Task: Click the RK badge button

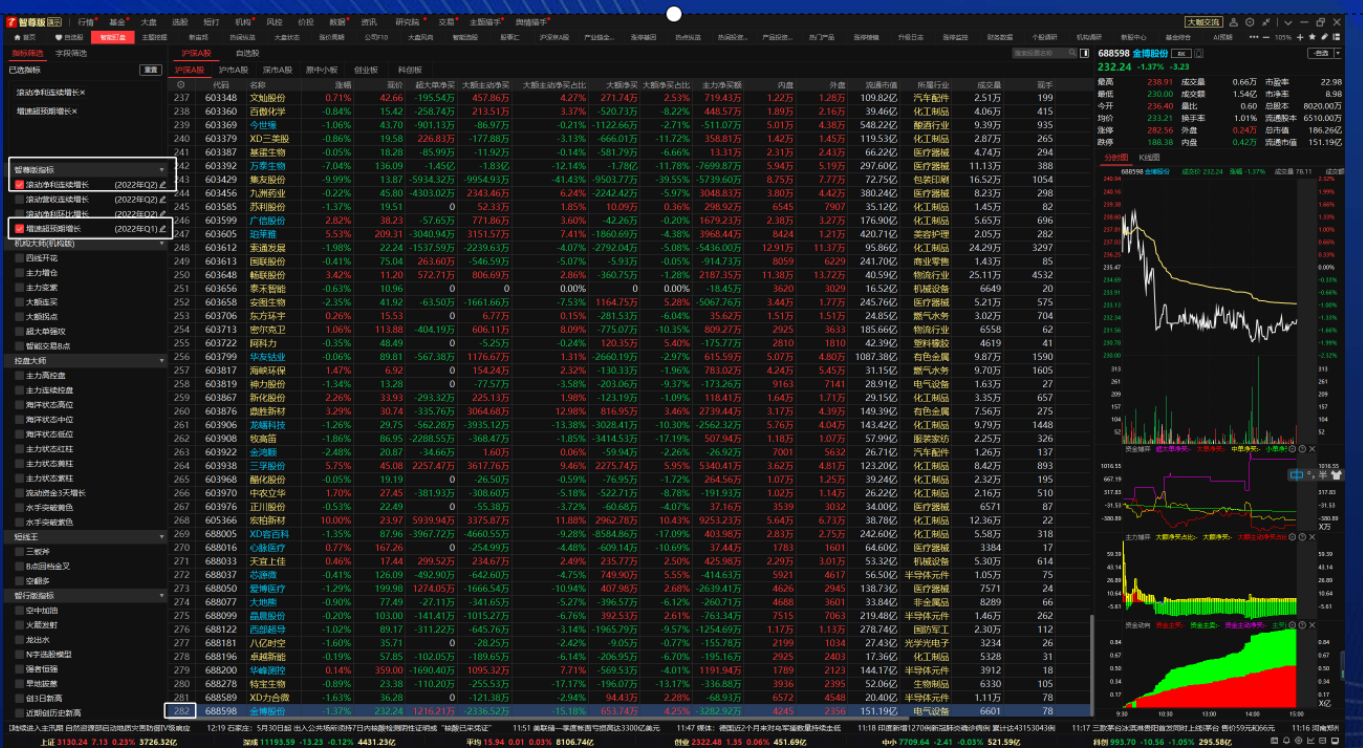Action: [1181, 53]
